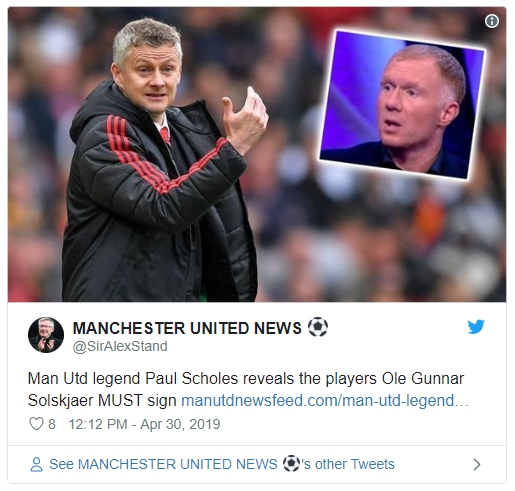Viewport: 515px width, 491px height.
Task: Like the tweet with the heart icon
Action: click(36, 424)
